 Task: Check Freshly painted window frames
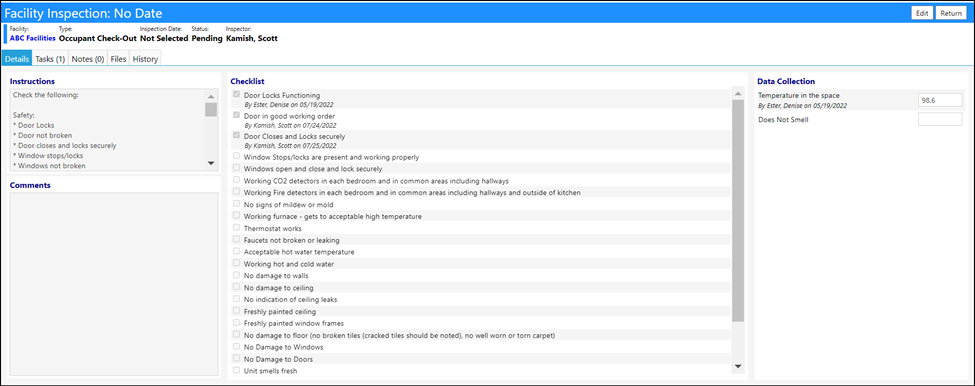tap(236, 323)
